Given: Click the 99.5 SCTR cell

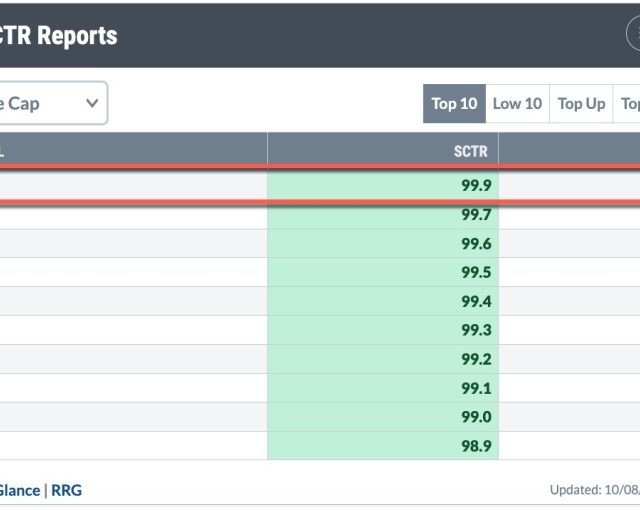Looking at the screenshot, I should [383, 272].
